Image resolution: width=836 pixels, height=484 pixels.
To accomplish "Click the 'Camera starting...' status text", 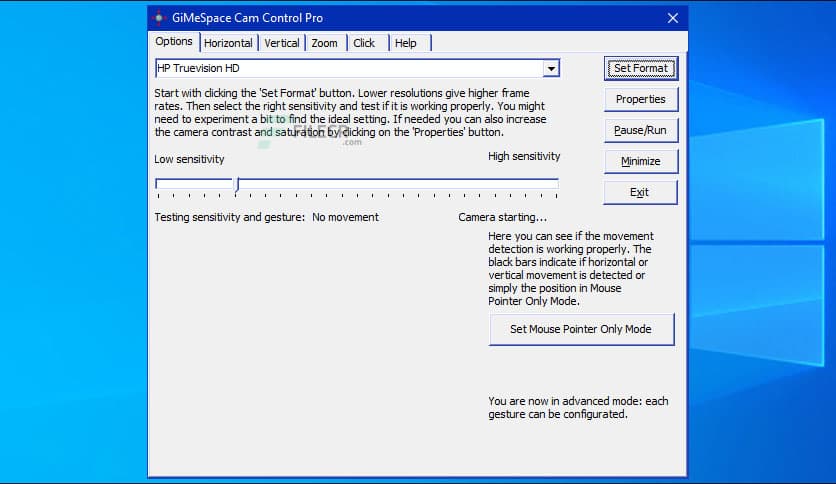I will 502,217.
